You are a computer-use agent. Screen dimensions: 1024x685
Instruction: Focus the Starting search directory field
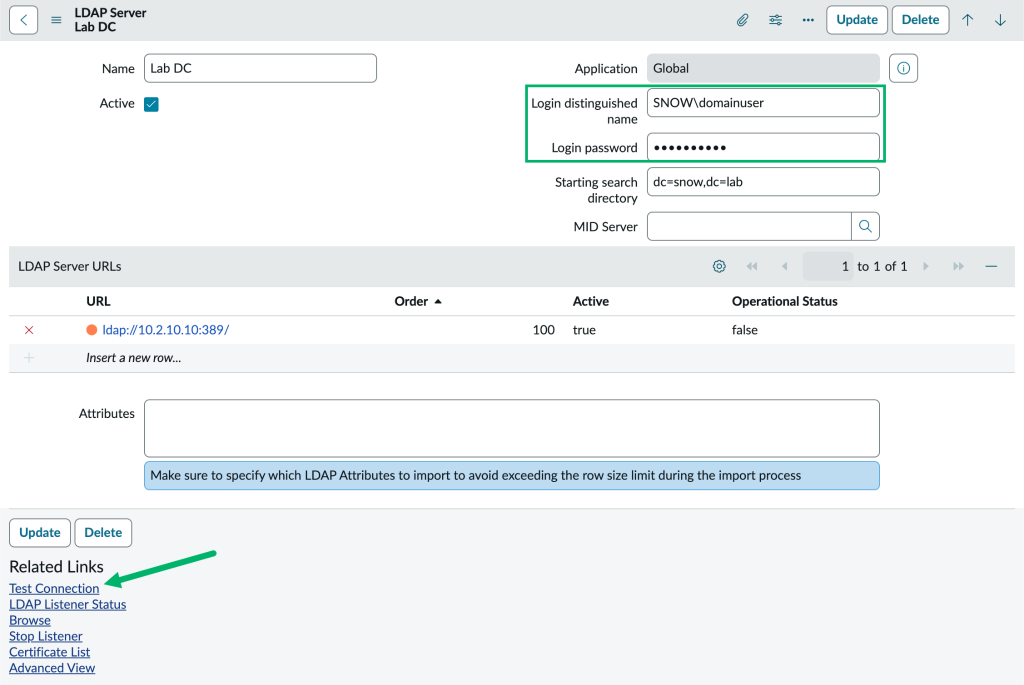tap(763, 182)
